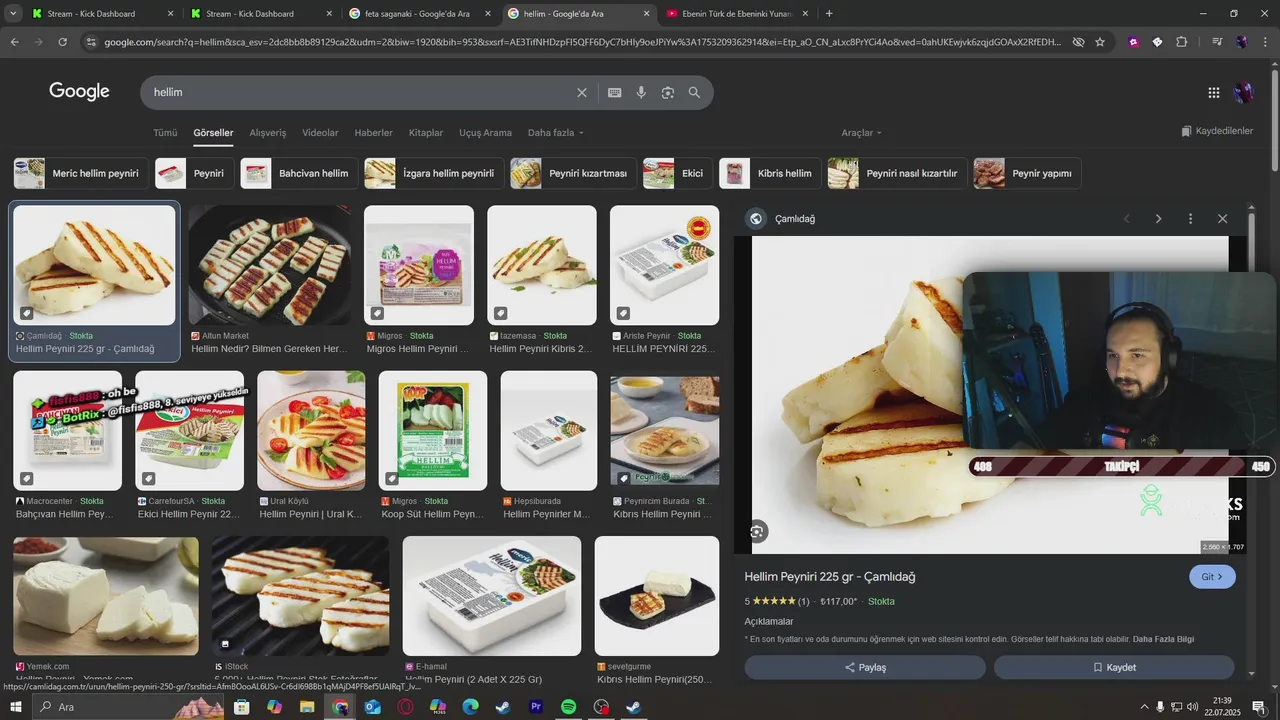The width and height of the screenshot is (1280, 720).
Task: Open the third-party cookies blocked eye icon
Action: pyautogui.click(x=1078, y=42)
